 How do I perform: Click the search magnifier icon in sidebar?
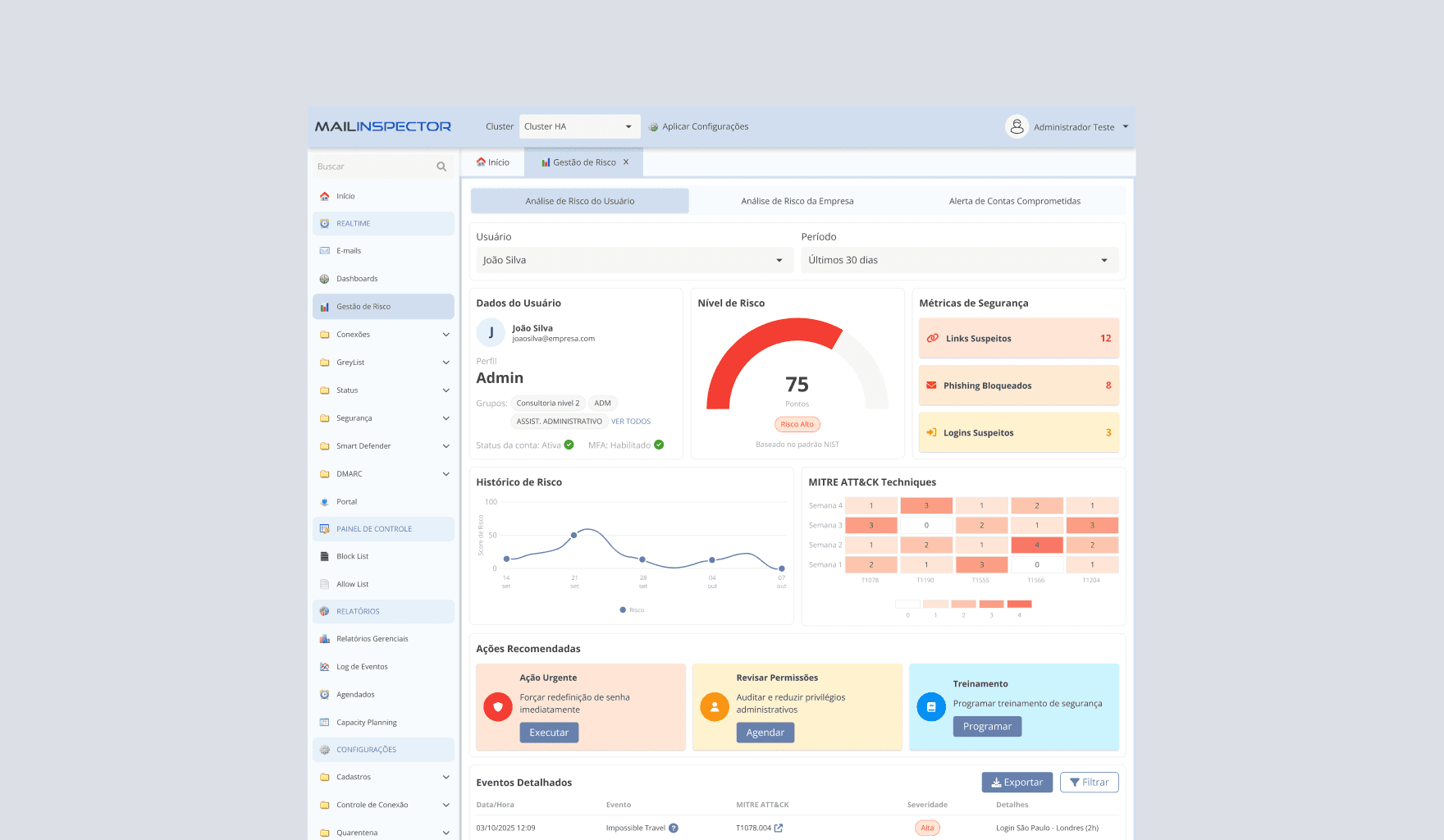(441, 167)
